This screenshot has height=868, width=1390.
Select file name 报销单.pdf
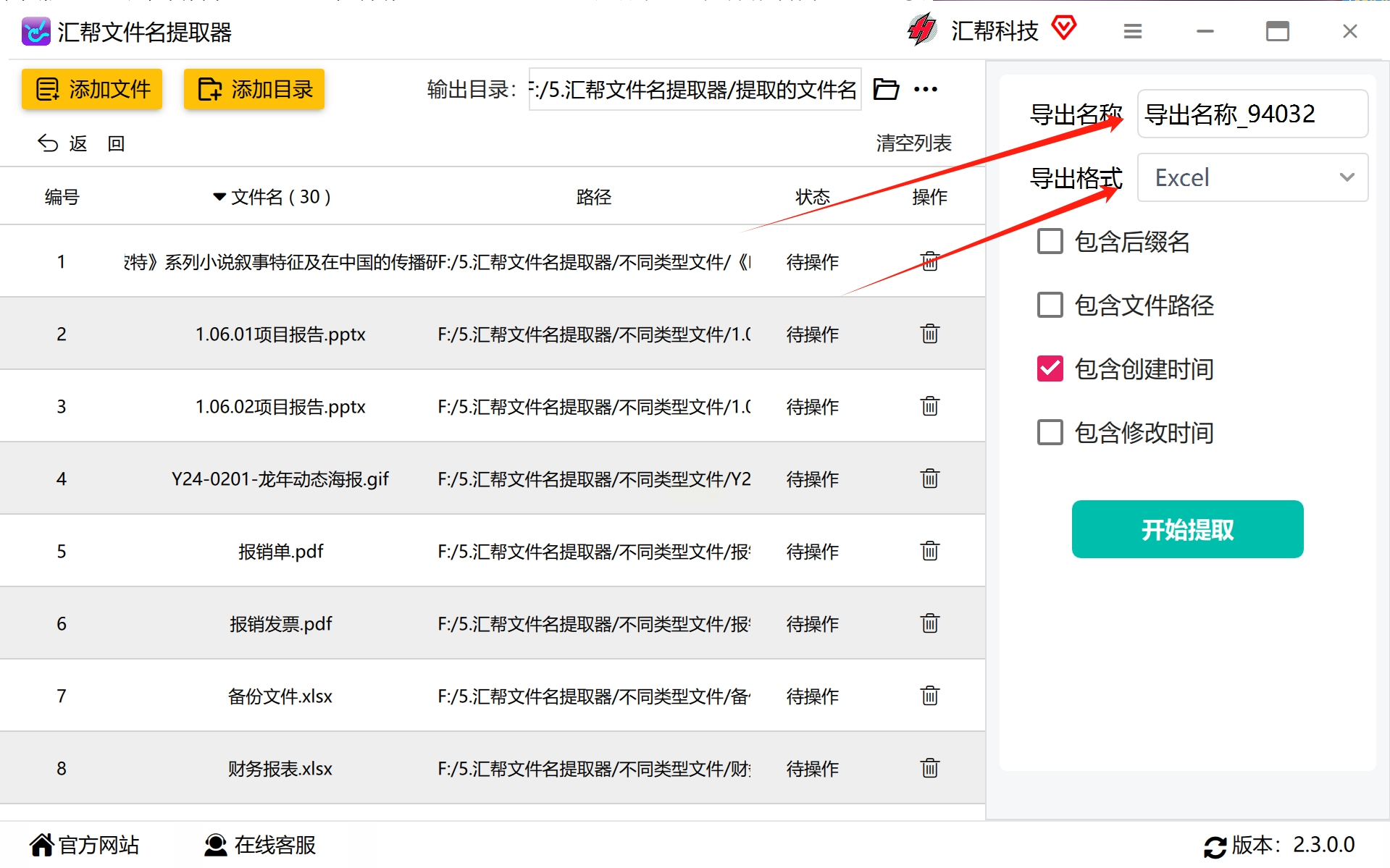280,551
